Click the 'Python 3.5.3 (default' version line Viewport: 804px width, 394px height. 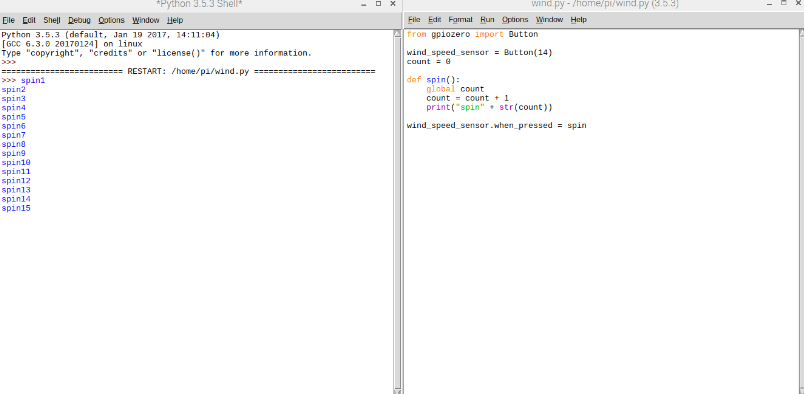pos(110,35)
